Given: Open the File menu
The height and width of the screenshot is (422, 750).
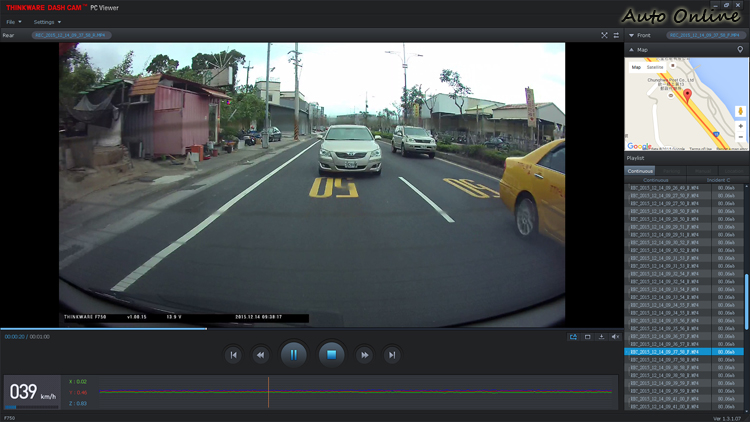Looking at the screenshot, I should tap(13, 22).
